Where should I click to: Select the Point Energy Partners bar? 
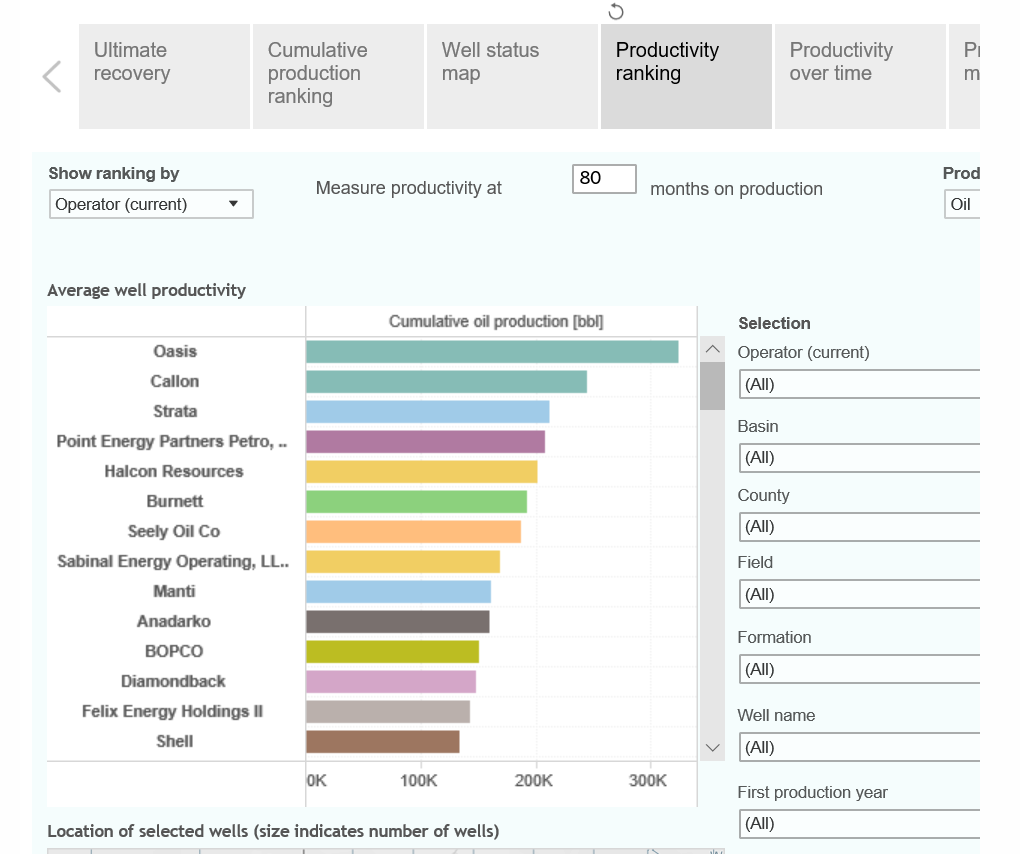425,442
